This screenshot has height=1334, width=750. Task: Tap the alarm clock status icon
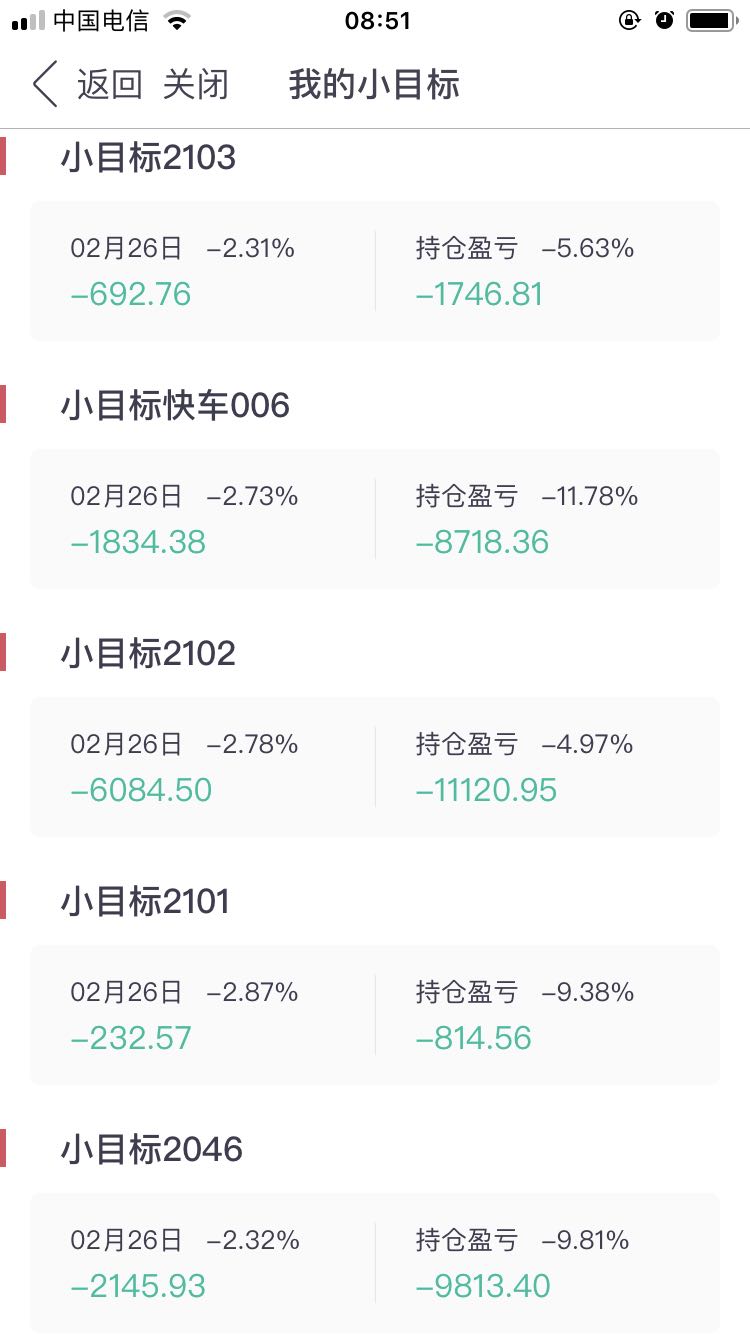click(x=664, y=20)
